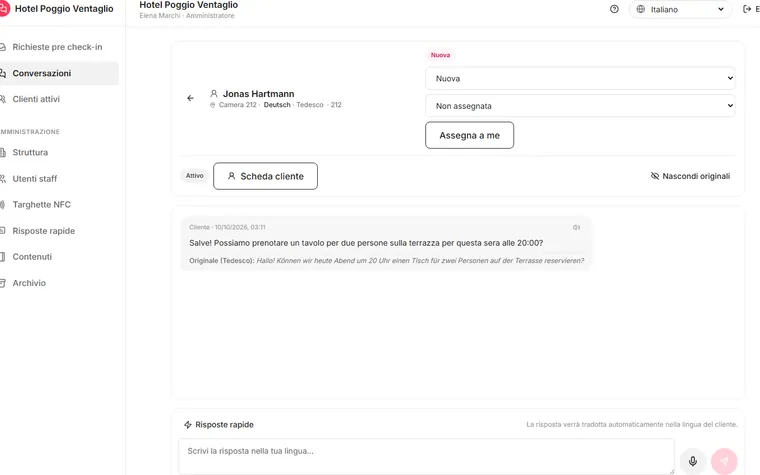Click the Elena Marchi Amministratore subtitle
760x475 pixels.
tap(187, 16)
